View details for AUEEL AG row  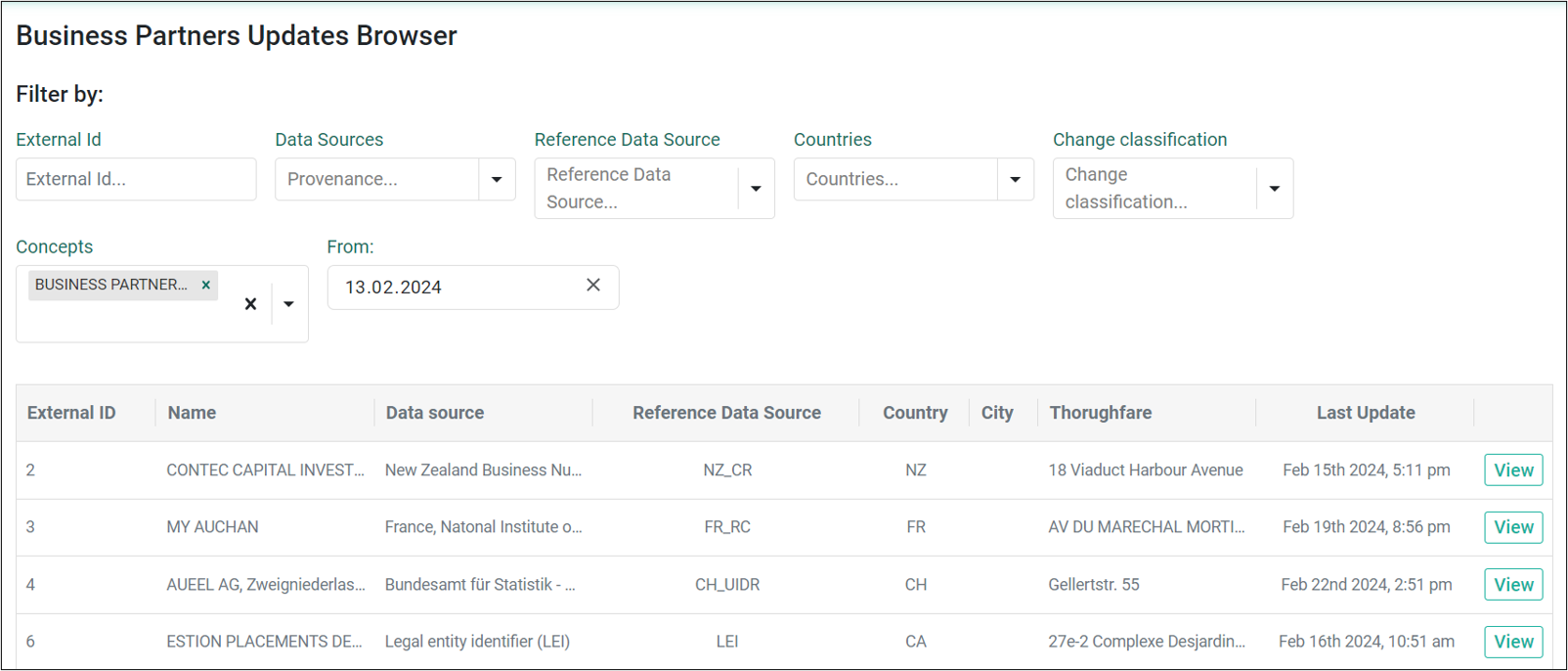click(1513, 585)
